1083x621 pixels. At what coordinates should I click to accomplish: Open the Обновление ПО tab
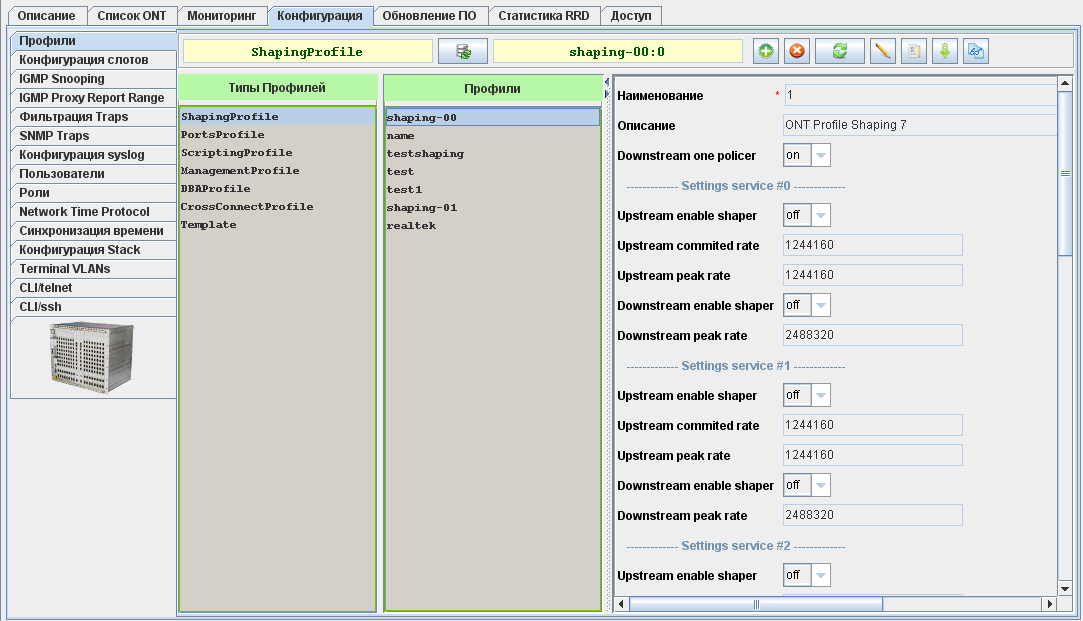pos(429,16)
